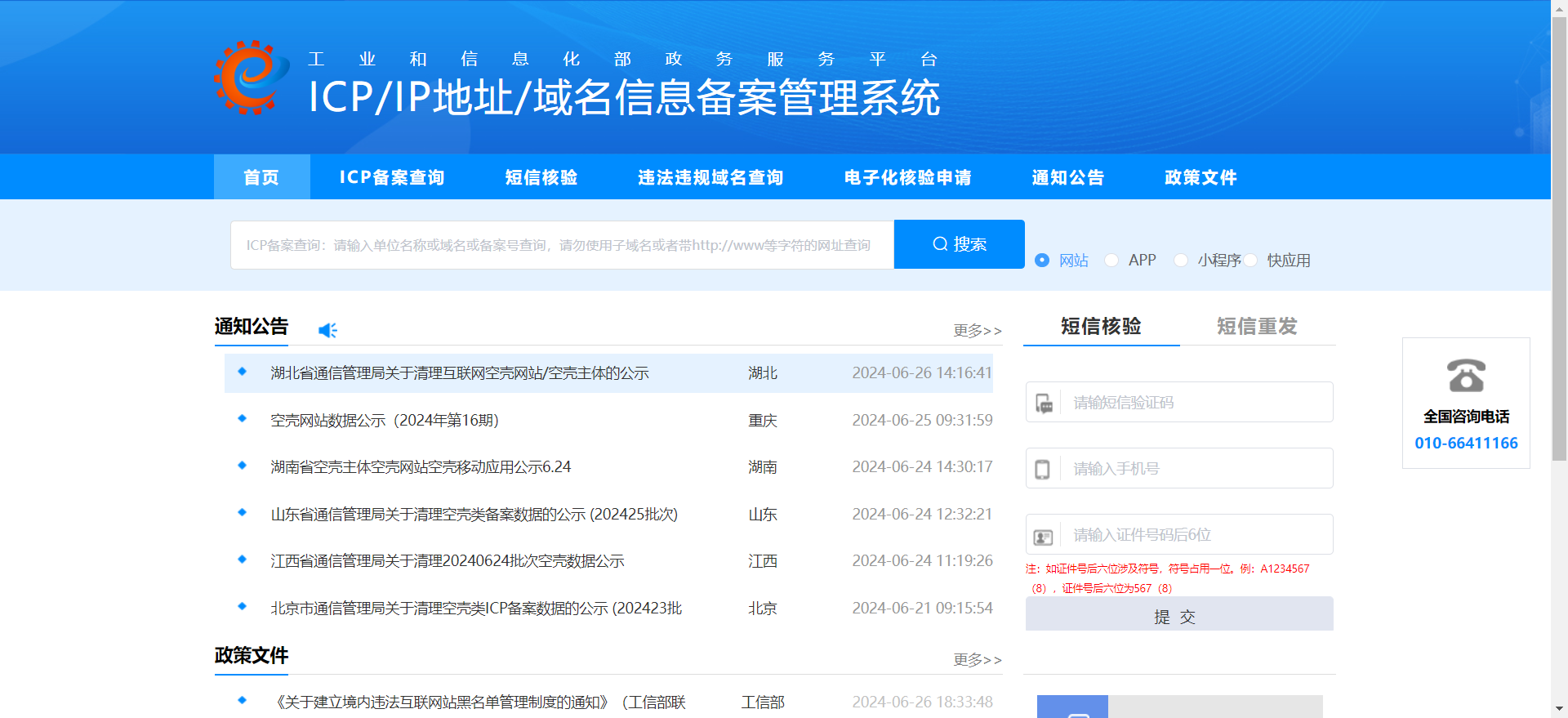
Task: Switch to the 短信重发 tab
Action: coord(1257,326)
